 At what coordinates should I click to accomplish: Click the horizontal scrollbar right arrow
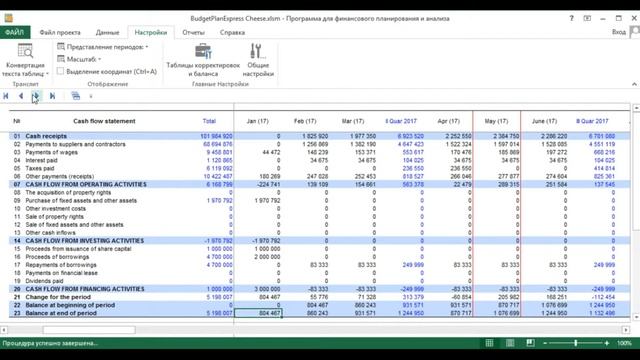[626, 329]
